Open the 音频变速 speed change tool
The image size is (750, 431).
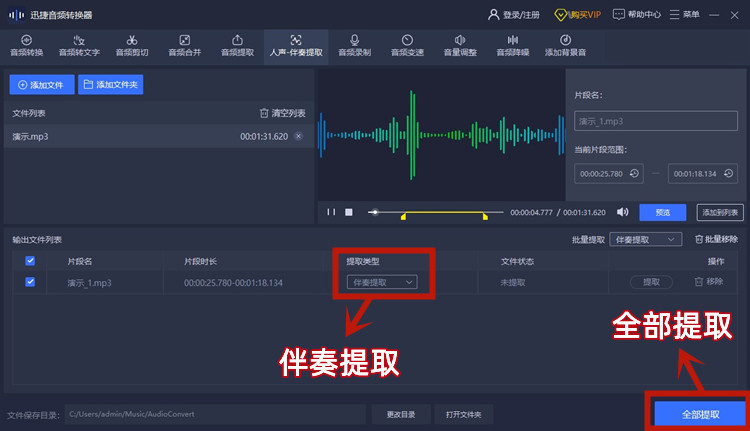pos(407,46)
